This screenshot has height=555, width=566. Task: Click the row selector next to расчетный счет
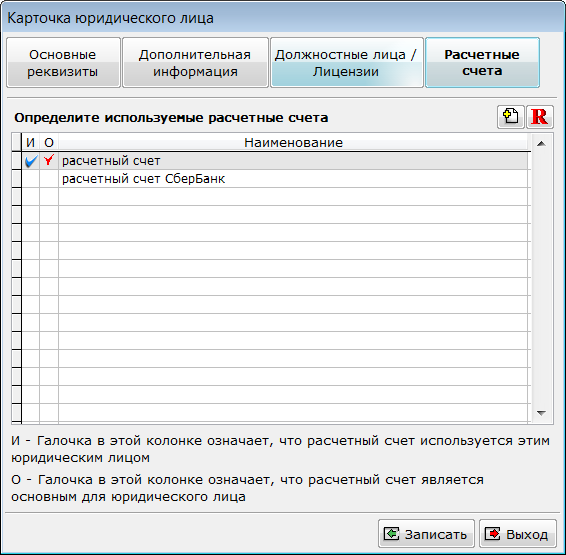coord(17,161)
